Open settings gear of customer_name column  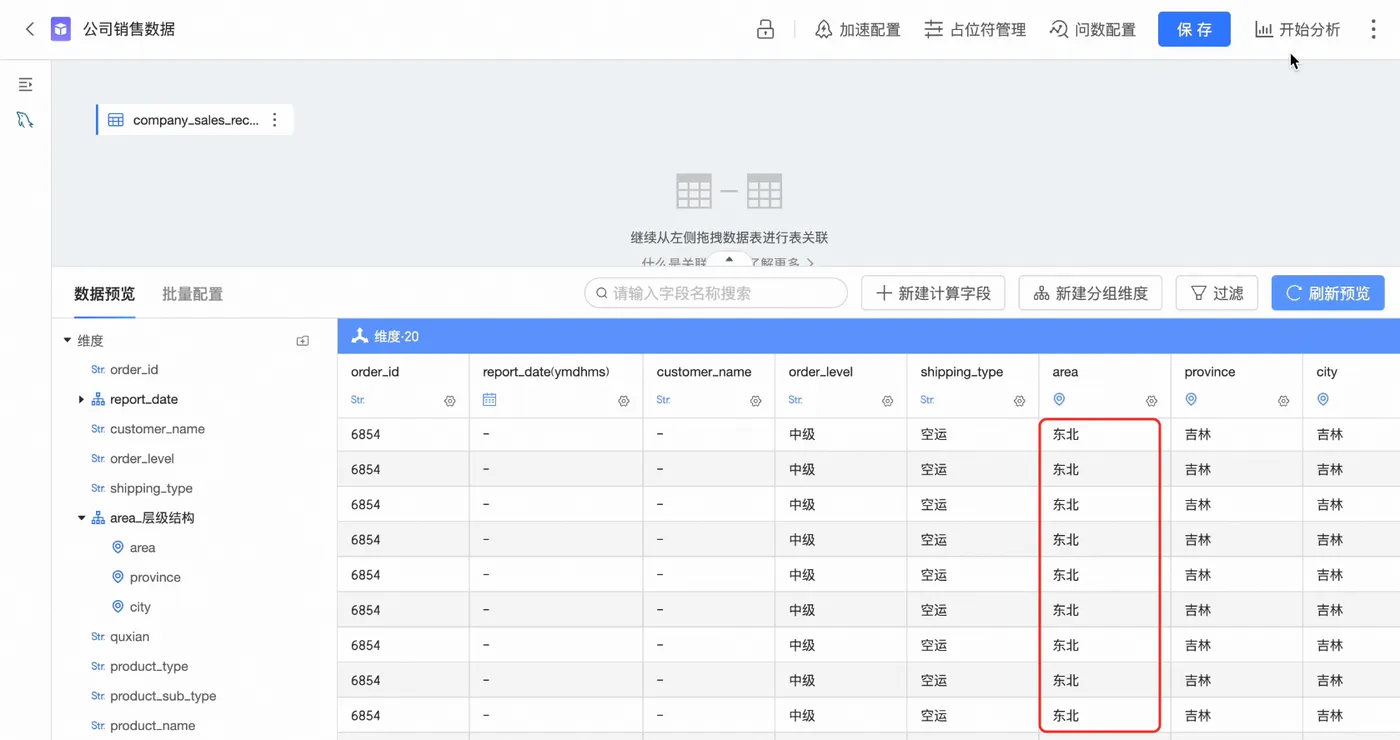pos(756,401)
